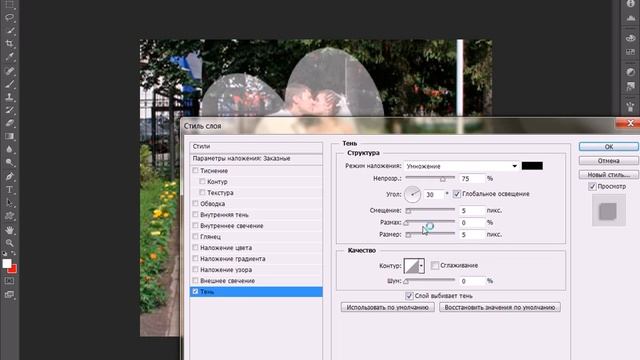Select the Crop tool

(9, 43)
